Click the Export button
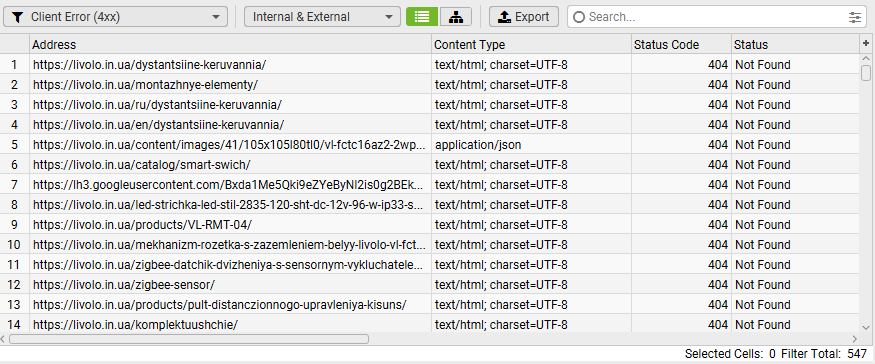 click(524, 17)
